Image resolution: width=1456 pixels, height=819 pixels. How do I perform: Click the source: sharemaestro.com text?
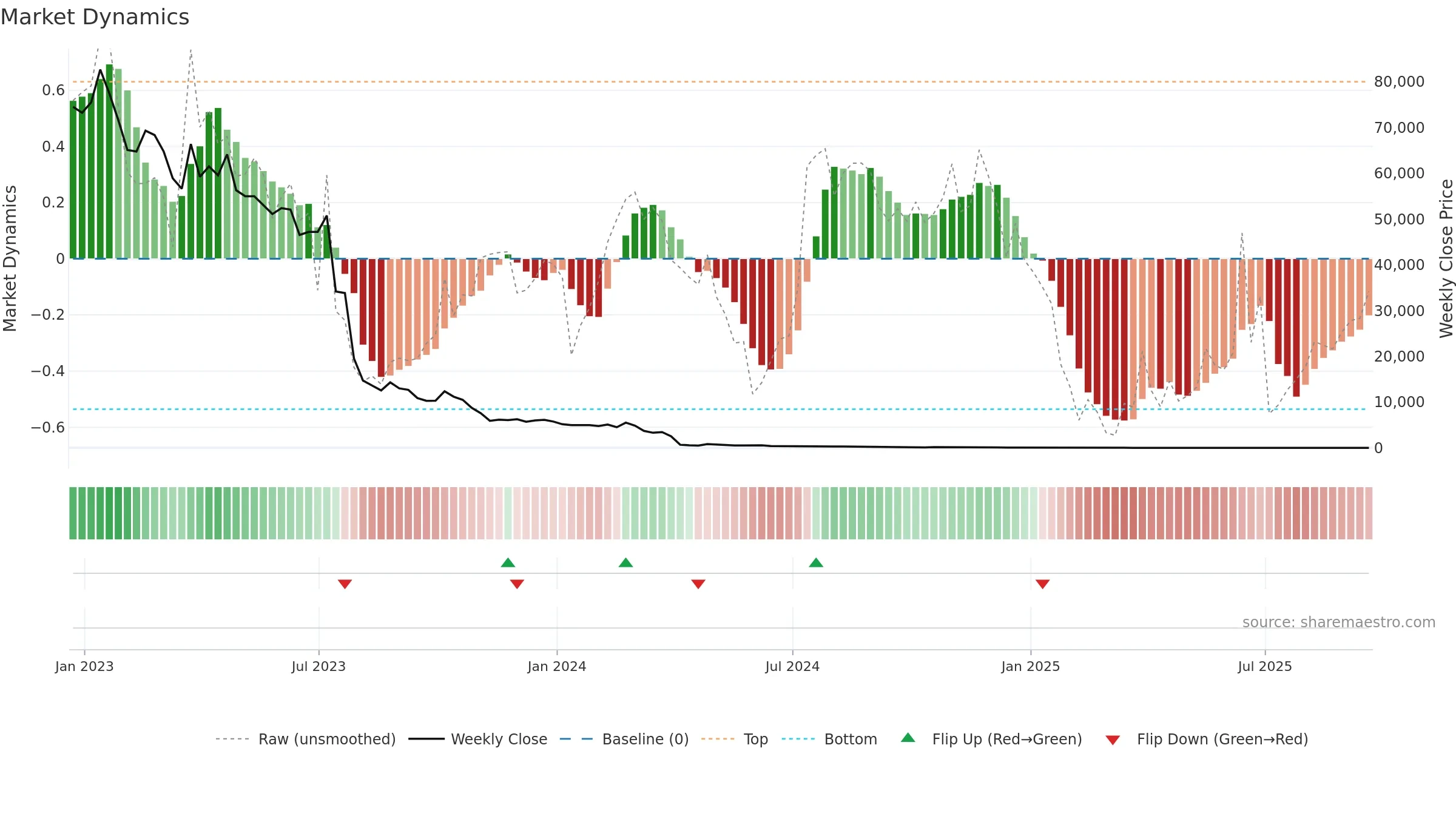tap(1338, 622)
